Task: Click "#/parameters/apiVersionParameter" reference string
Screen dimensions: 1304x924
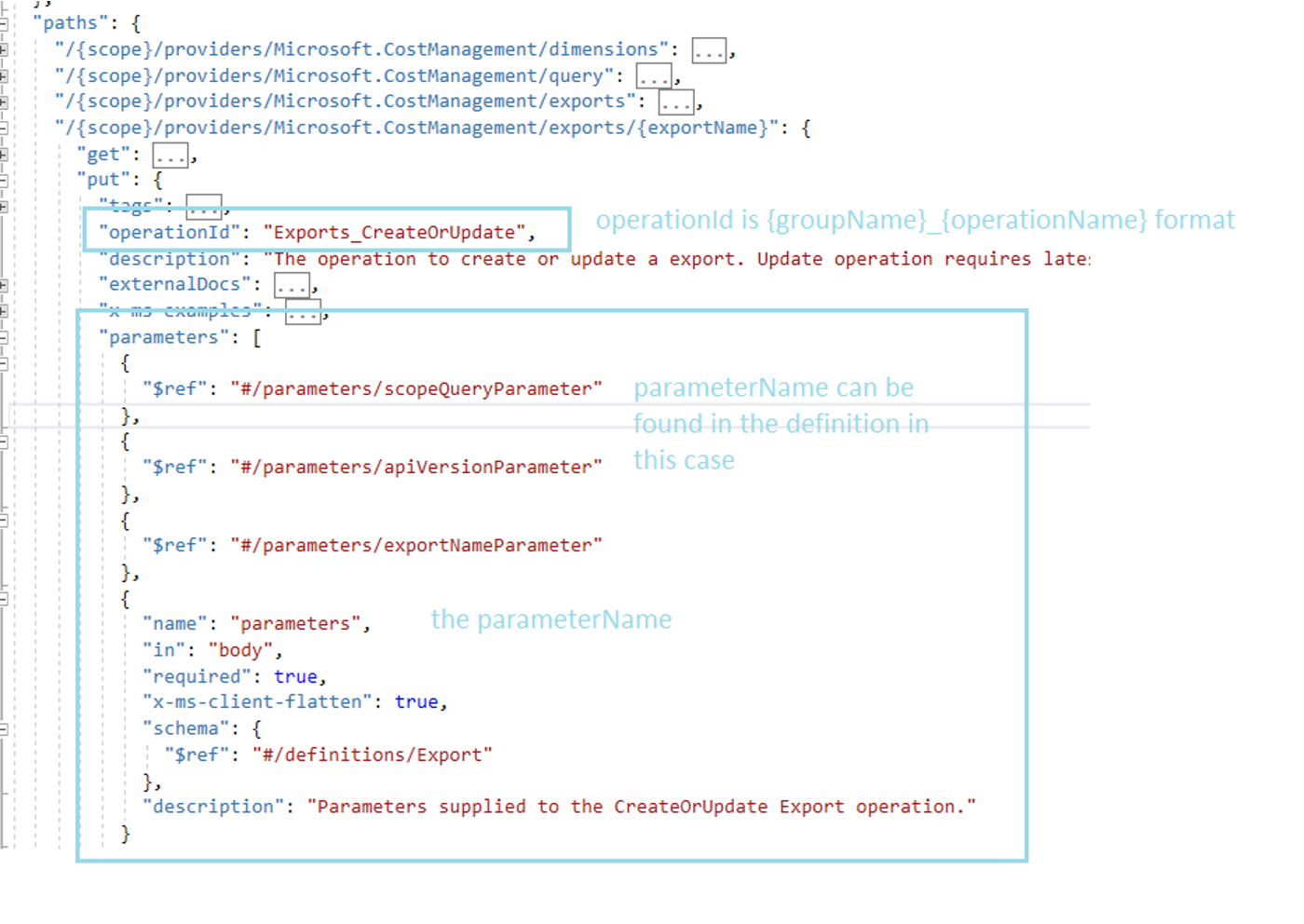Action: (416, 467)
